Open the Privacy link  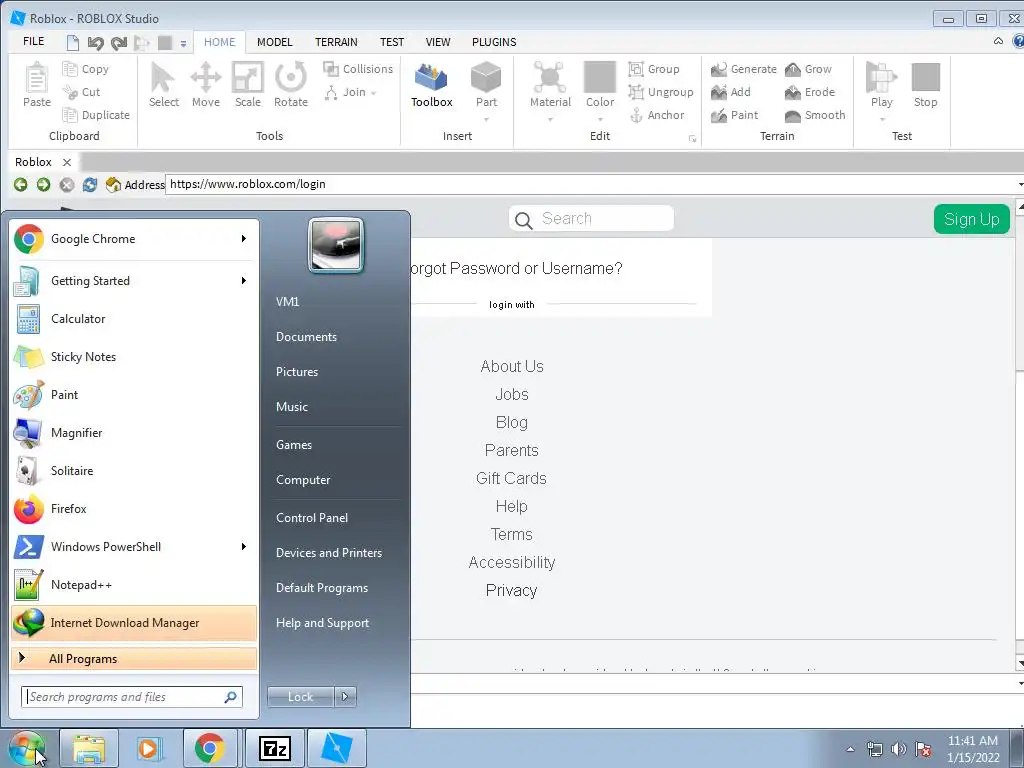click(x=511, y=590)
